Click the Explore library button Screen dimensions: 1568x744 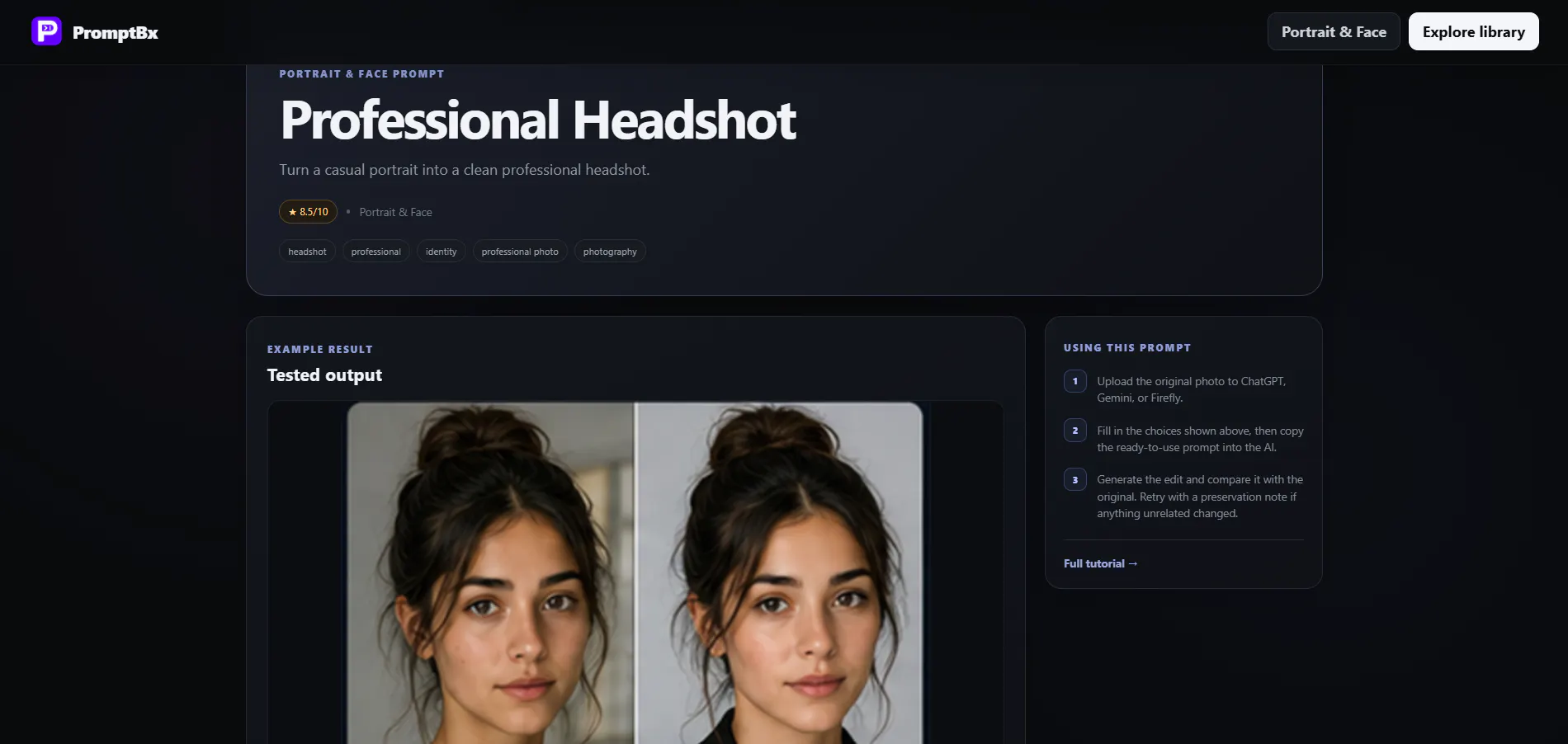coord(1474,31)
